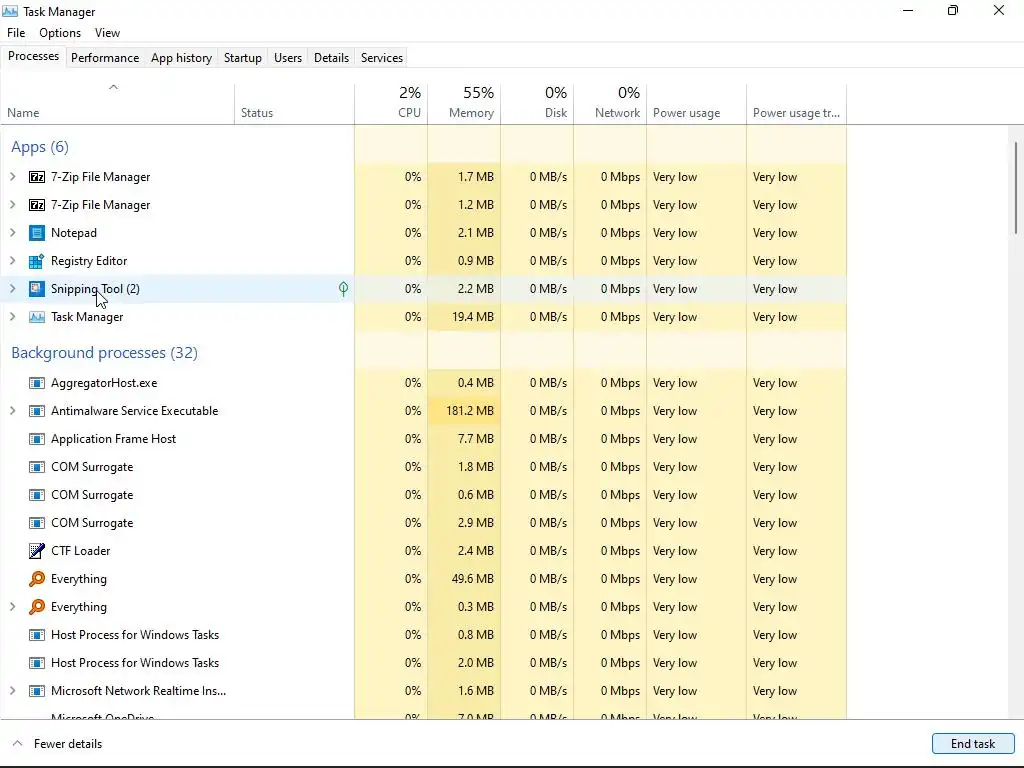Viewport: 1024px width, 768px height.
Task: Switch to the Users tab
Action: tap(288, 57)
